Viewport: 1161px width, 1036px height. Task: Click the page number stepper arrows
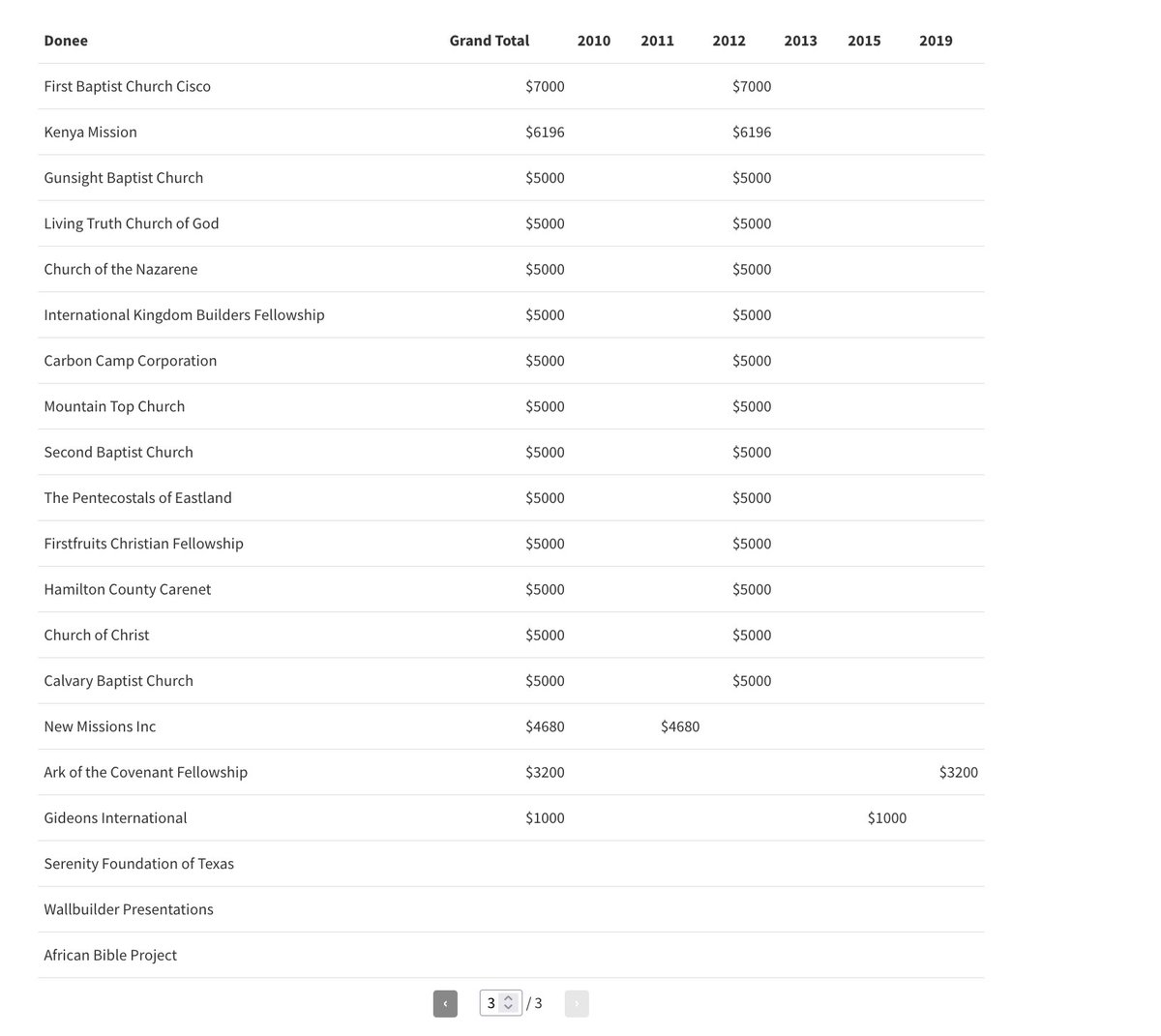point(509,1003)
